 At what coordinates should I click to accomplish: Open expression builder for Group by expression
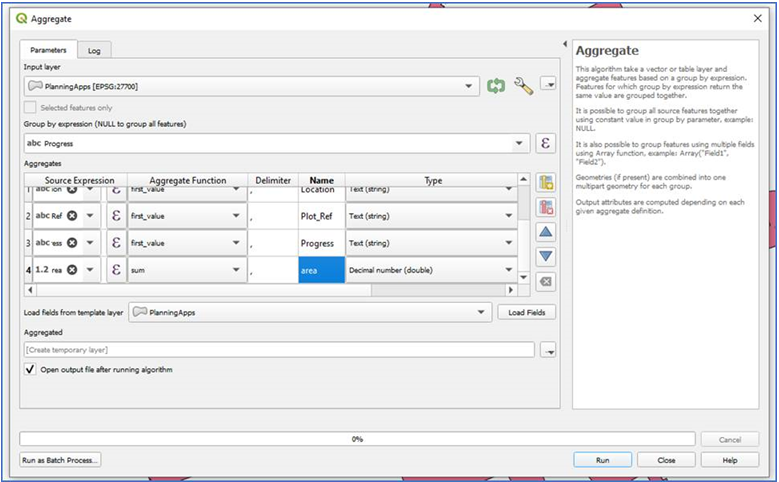click(x=545, y=143)
